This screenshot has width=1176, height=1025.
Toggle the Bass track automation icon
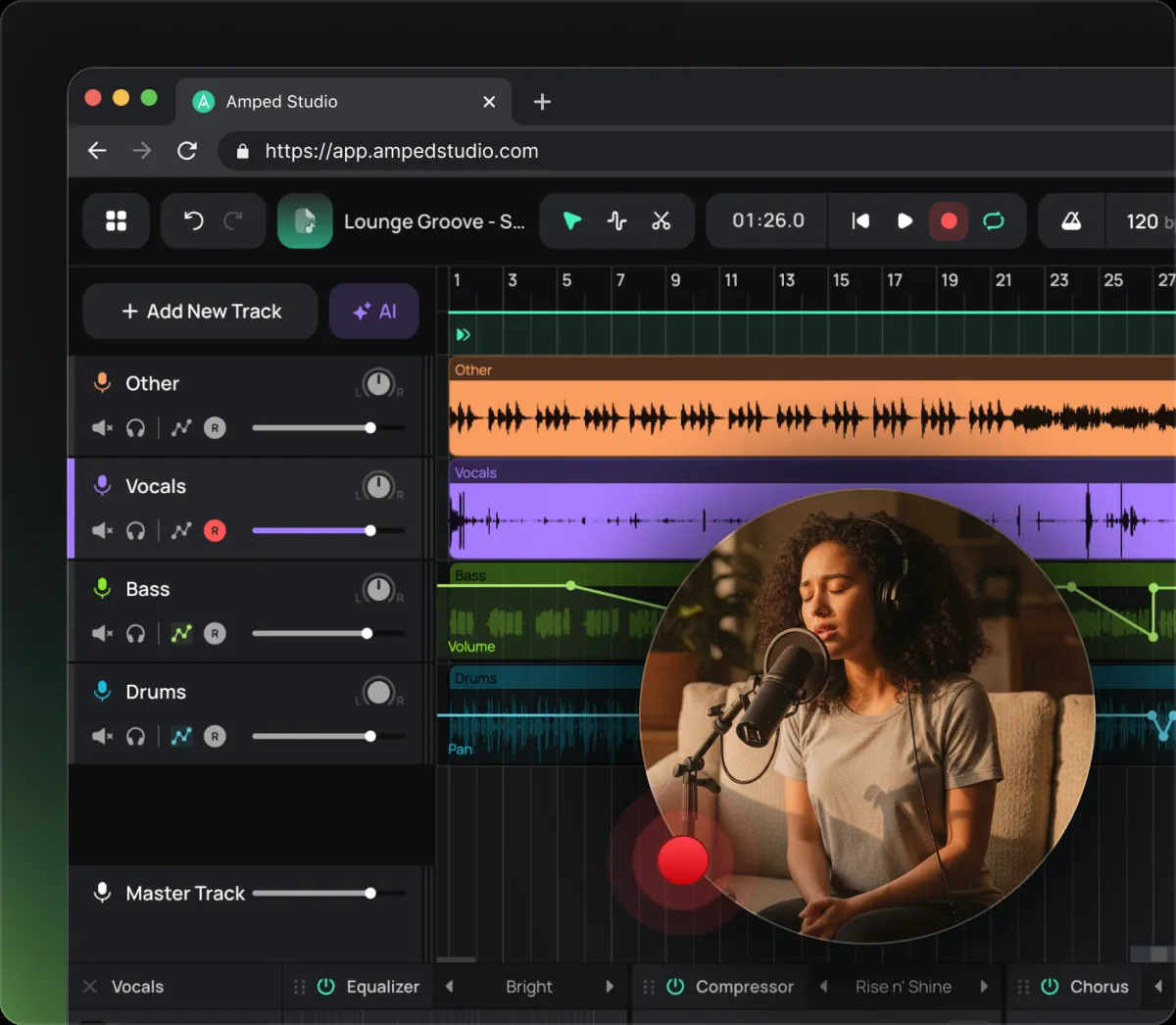tap(181, 634)
